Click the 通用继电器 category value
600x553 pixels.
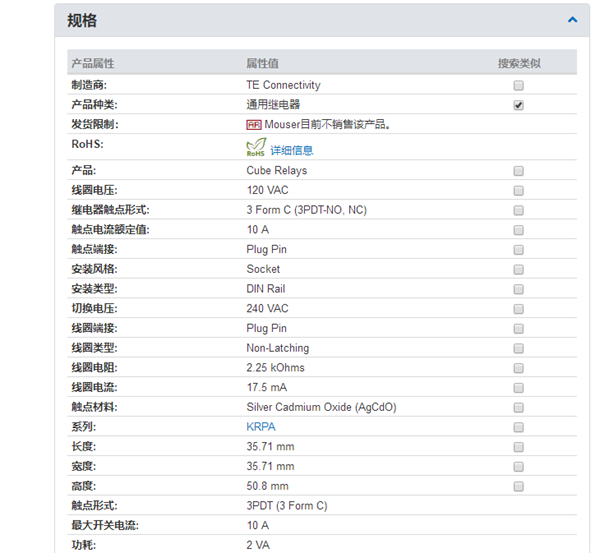coord(273,104)
